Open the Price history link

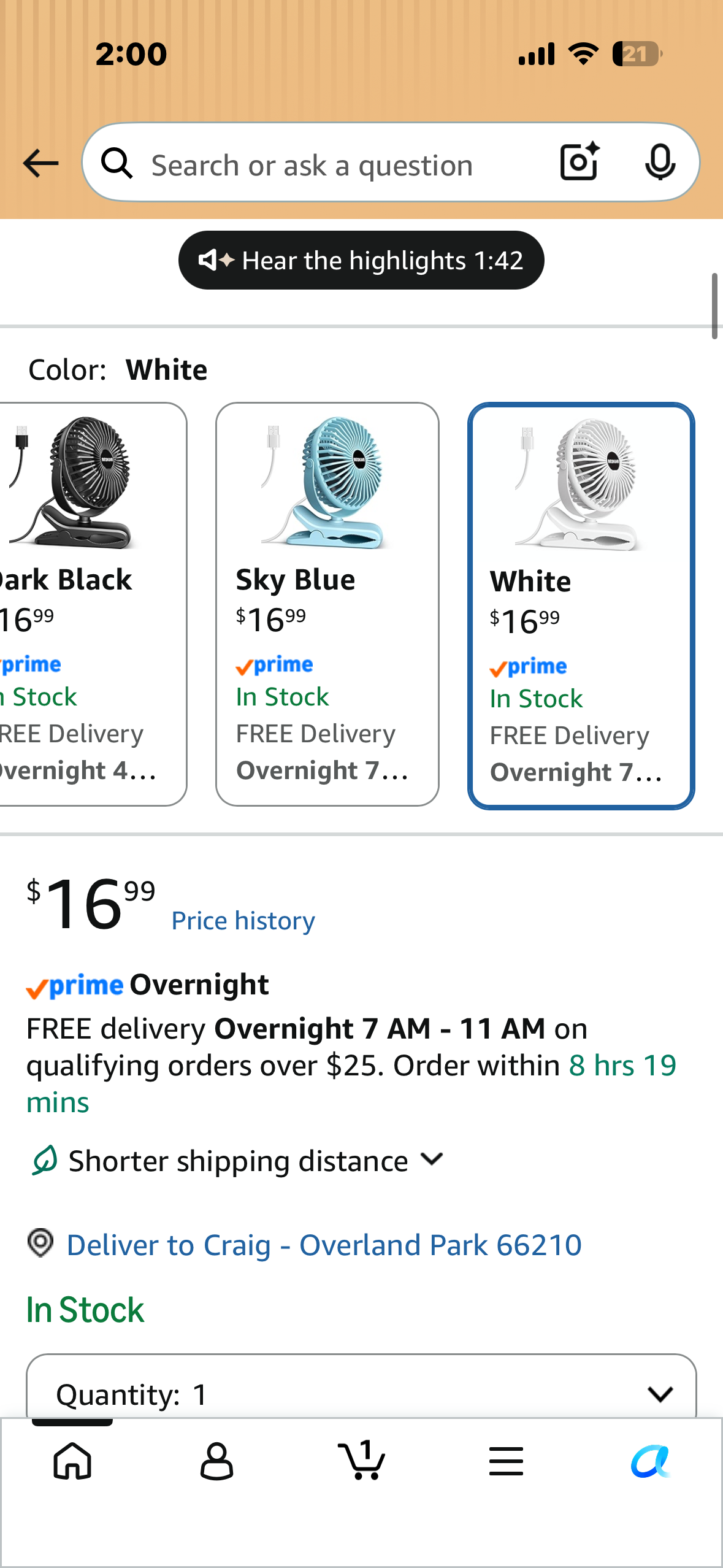pos(243,921)
